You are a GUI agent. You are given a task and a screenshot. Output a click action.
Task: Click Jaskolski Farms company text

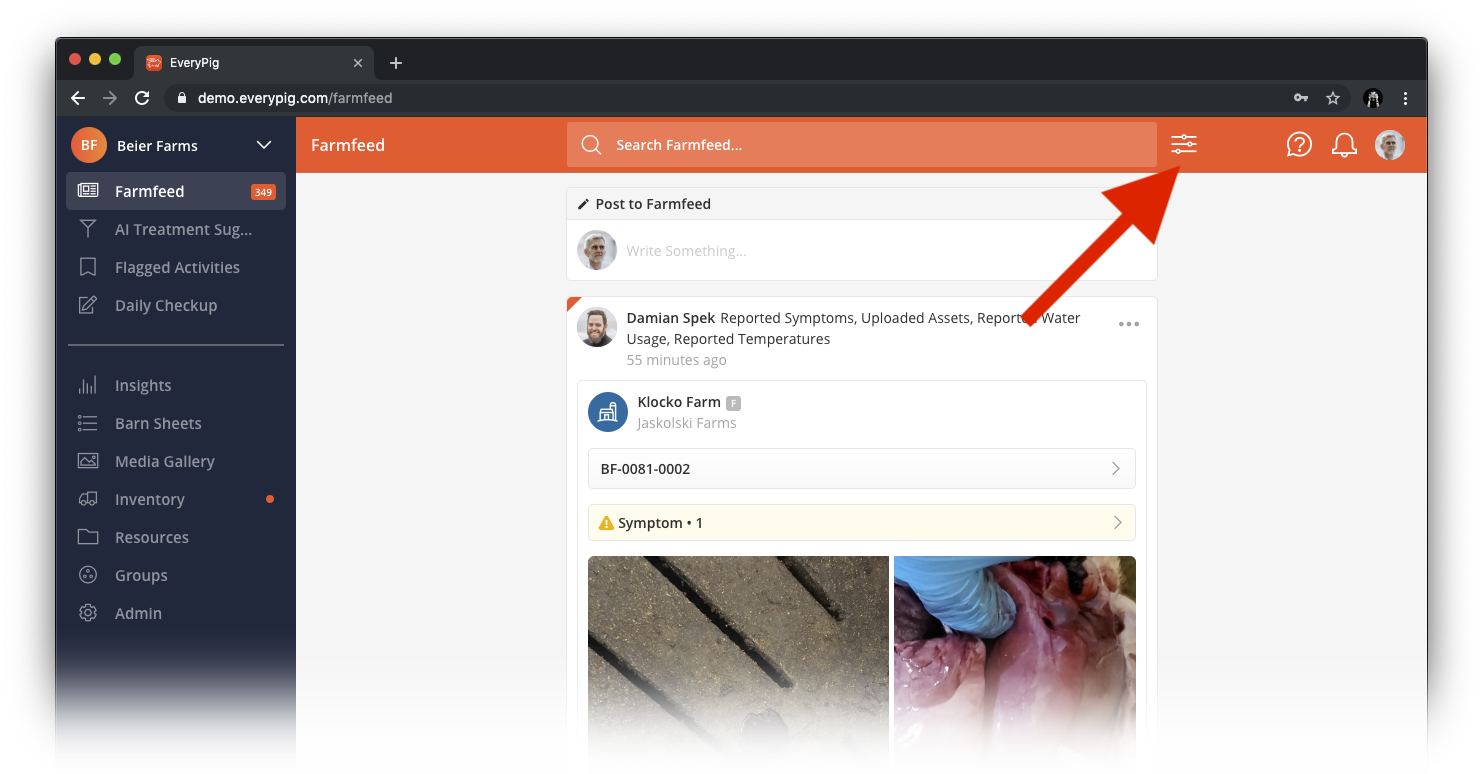click(687, 423)
